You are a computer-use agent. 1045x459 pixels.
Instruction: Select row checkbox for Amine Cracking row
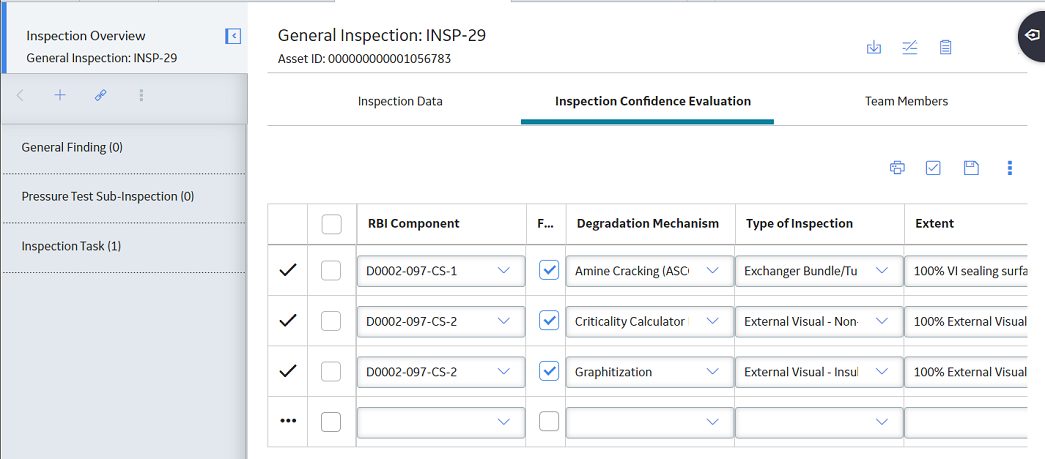pyautogui.click(x=331, y=270)
